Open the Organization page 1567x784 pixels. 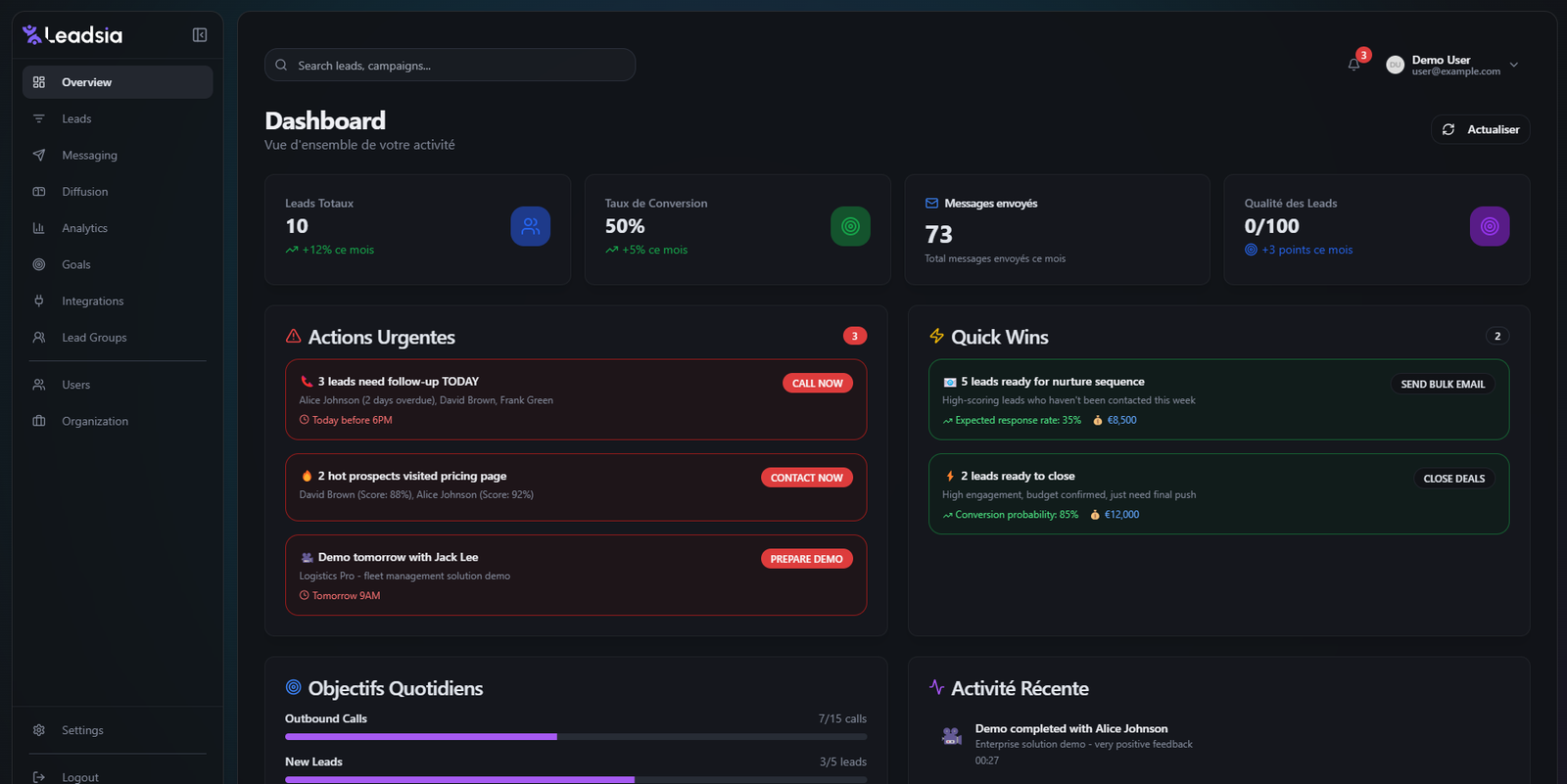(118, 421)
